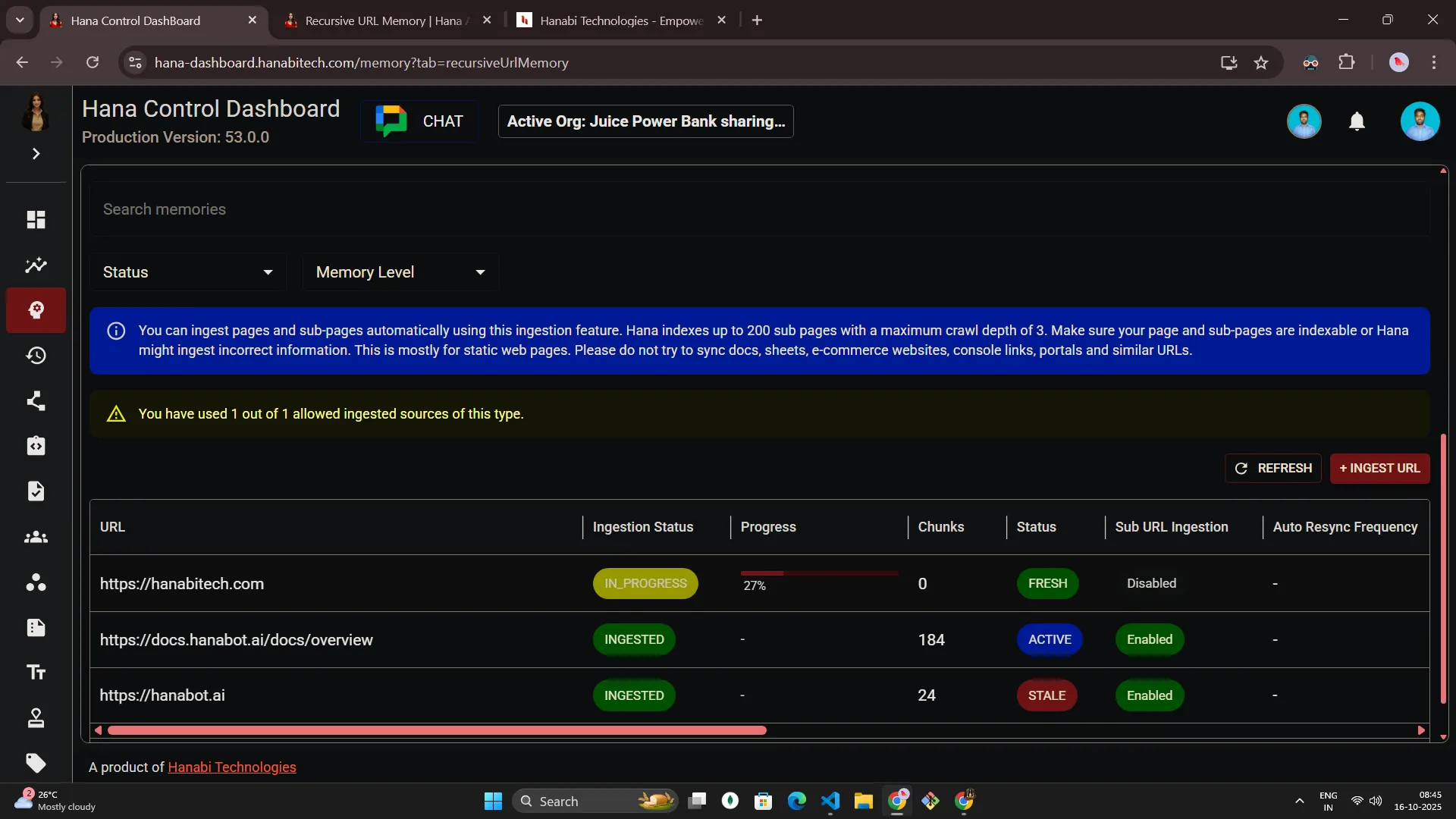Switch to Hanabi Technologies browser tab
This screenshot has height=819, width=1456.
pyautogui.click(x=618, y=20)
